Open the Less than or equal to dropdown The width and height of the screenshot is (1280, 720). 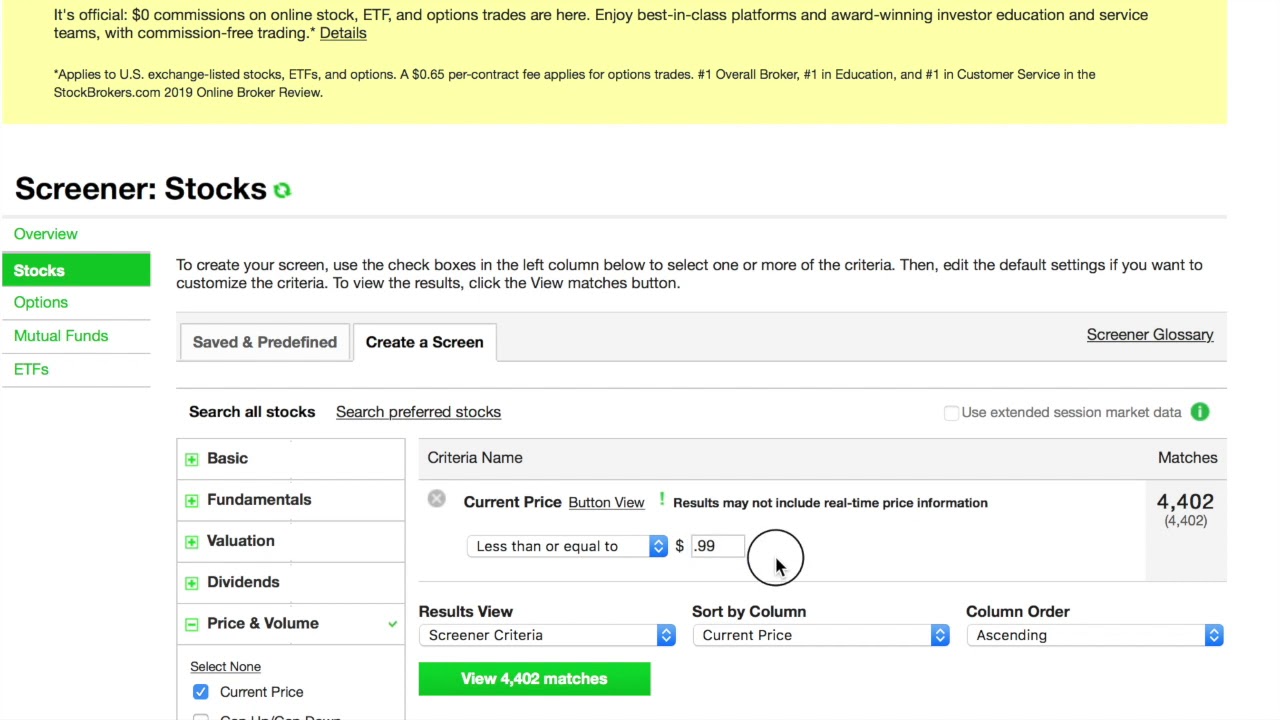pyautogui.click(x=567, y=546)
